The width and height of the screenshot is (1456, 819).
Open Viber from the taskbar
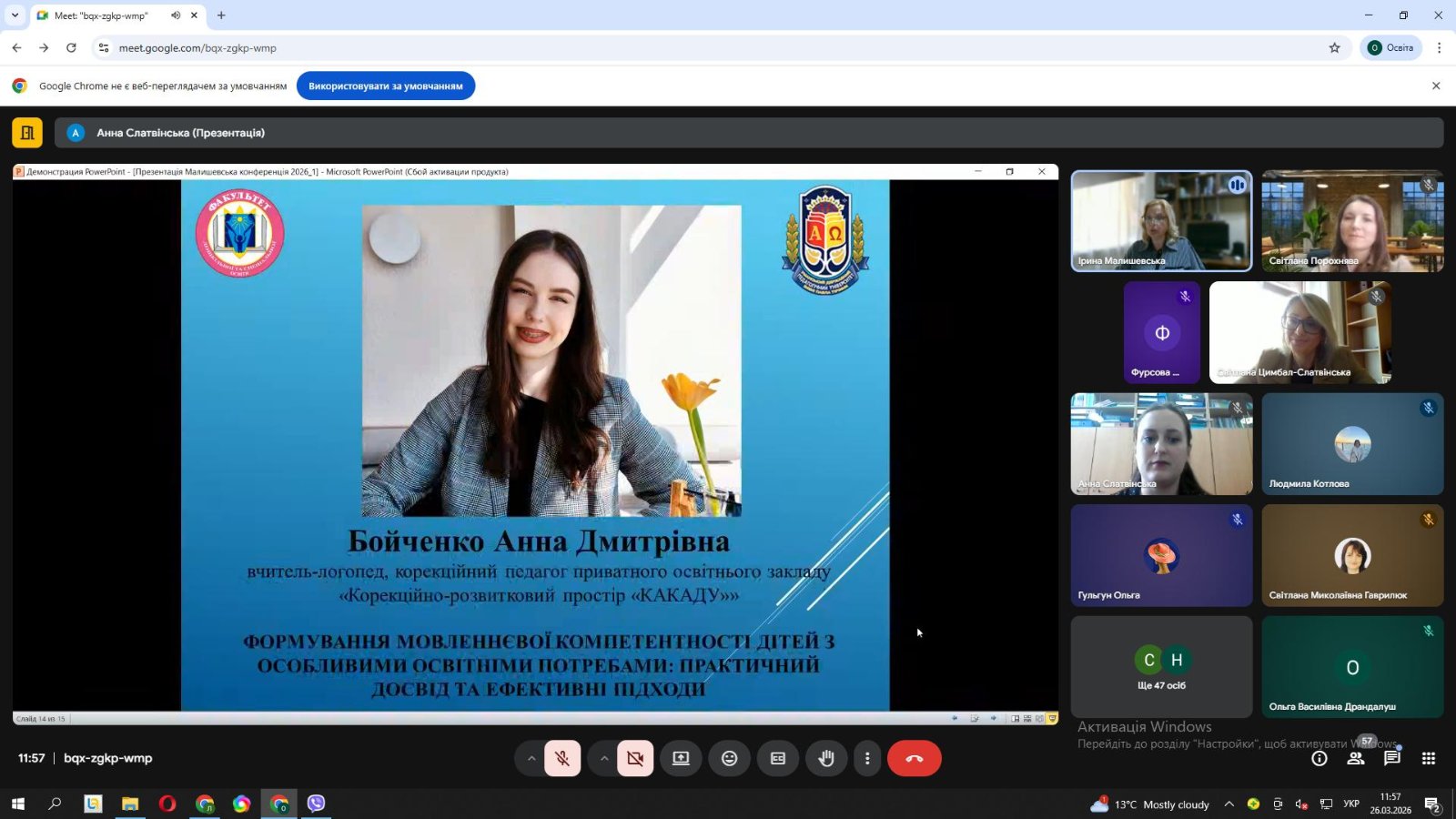316,804
